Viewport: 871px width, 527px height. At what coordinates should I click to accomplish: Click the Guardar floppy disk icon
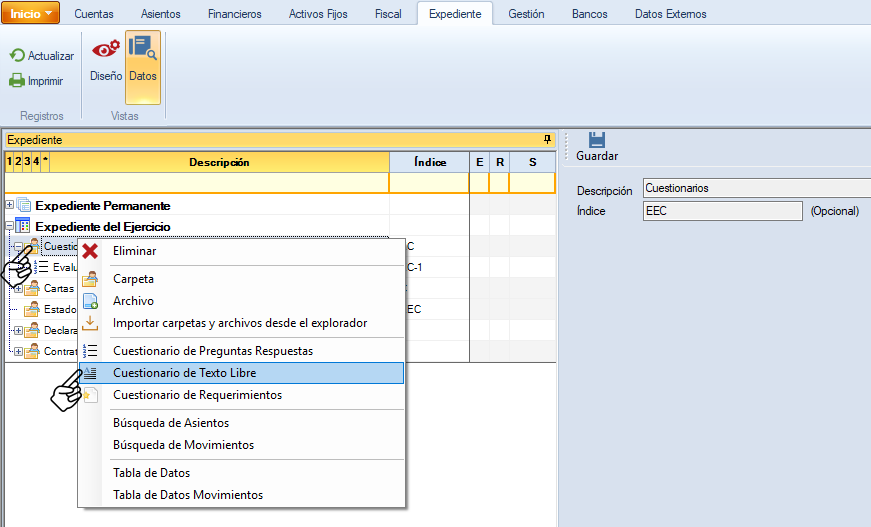point(596,140)
